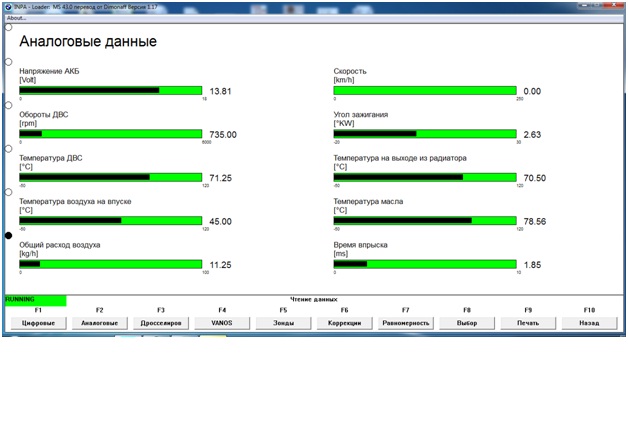Image resolution: width=628 pixels, height=430 pixels.
Task: Choose the F8 Выбор button
Action: 467,323
